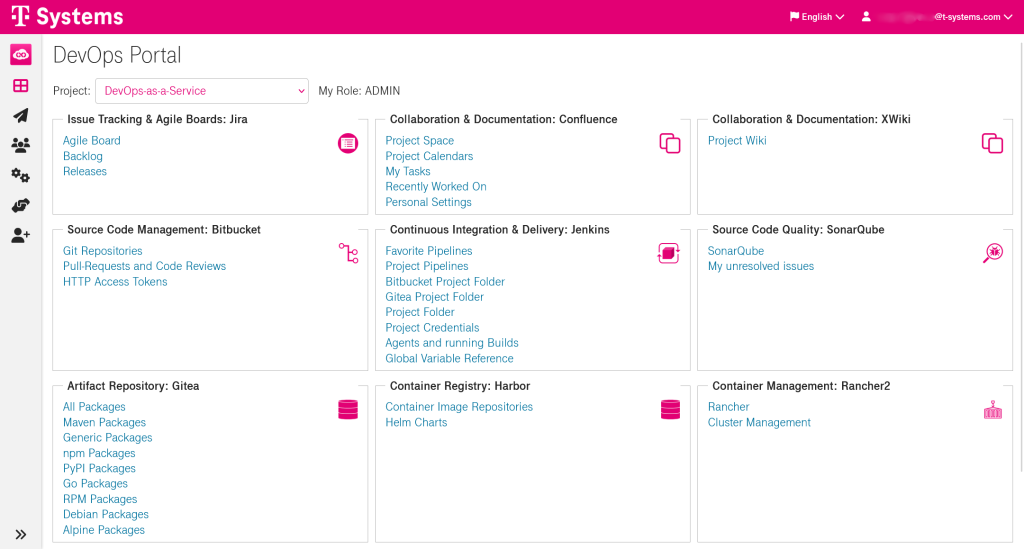
Task: Click the Jira card icon
Action: pos(348,143)
